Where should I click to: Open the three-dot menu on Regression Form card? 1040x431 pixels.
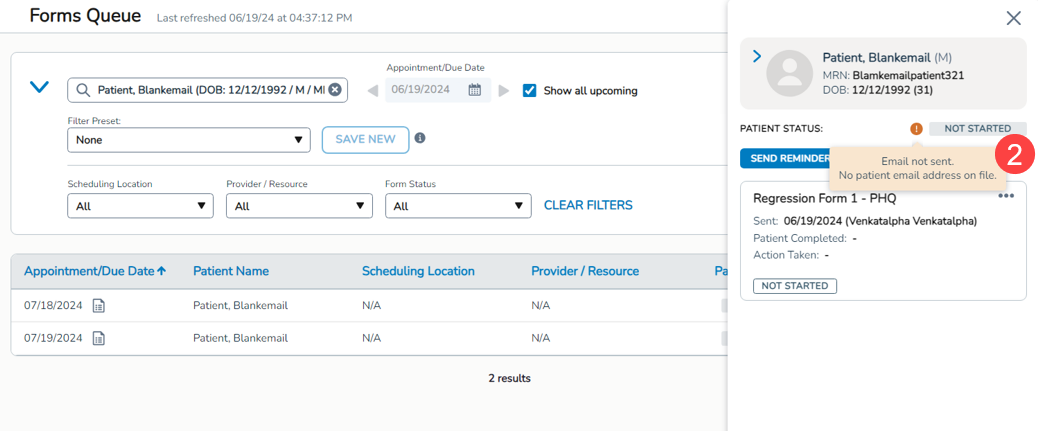coord(1006,196)
